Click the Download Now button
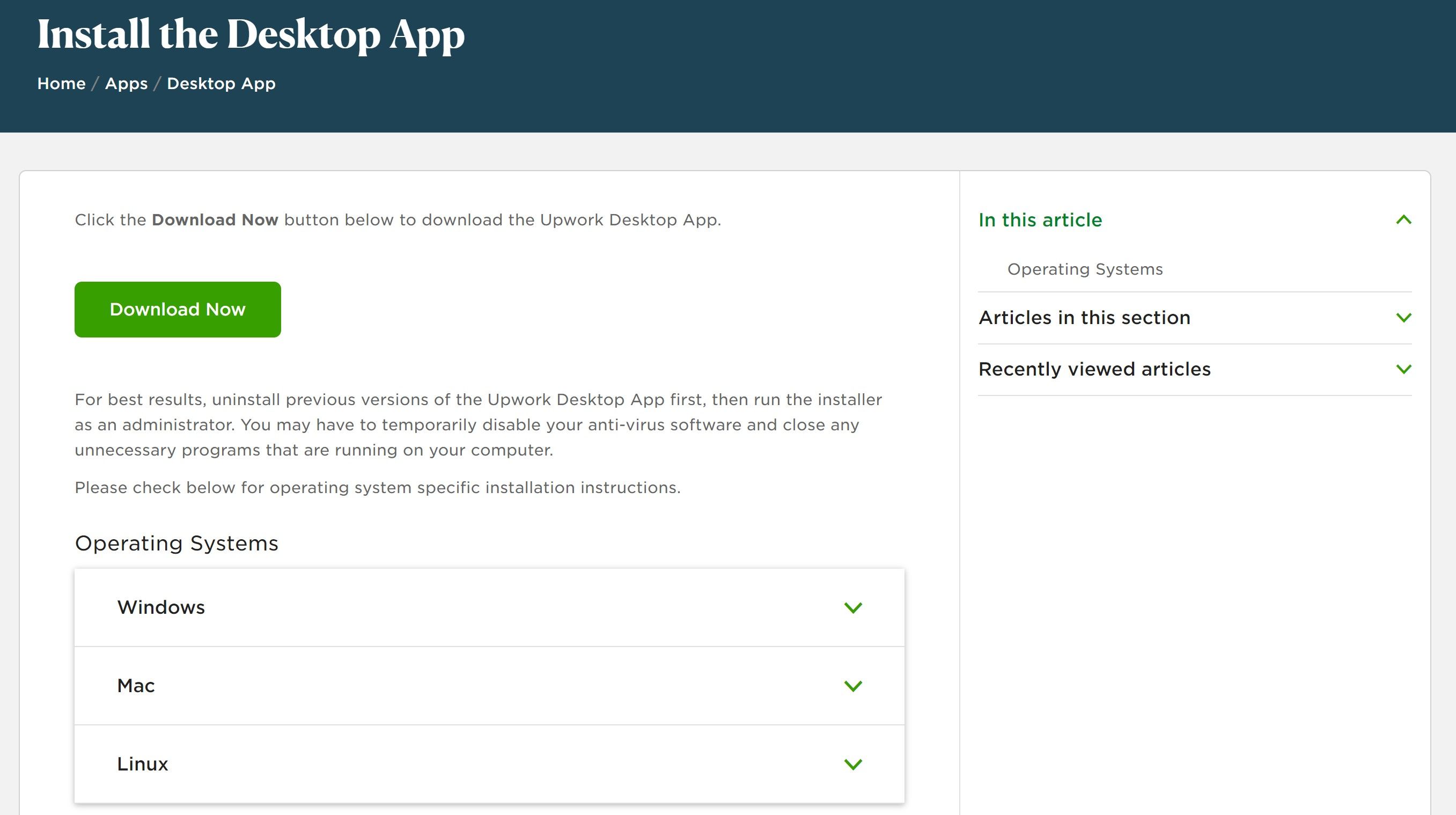The width and height of the screenshot is (1456, 815). [177, 309]
